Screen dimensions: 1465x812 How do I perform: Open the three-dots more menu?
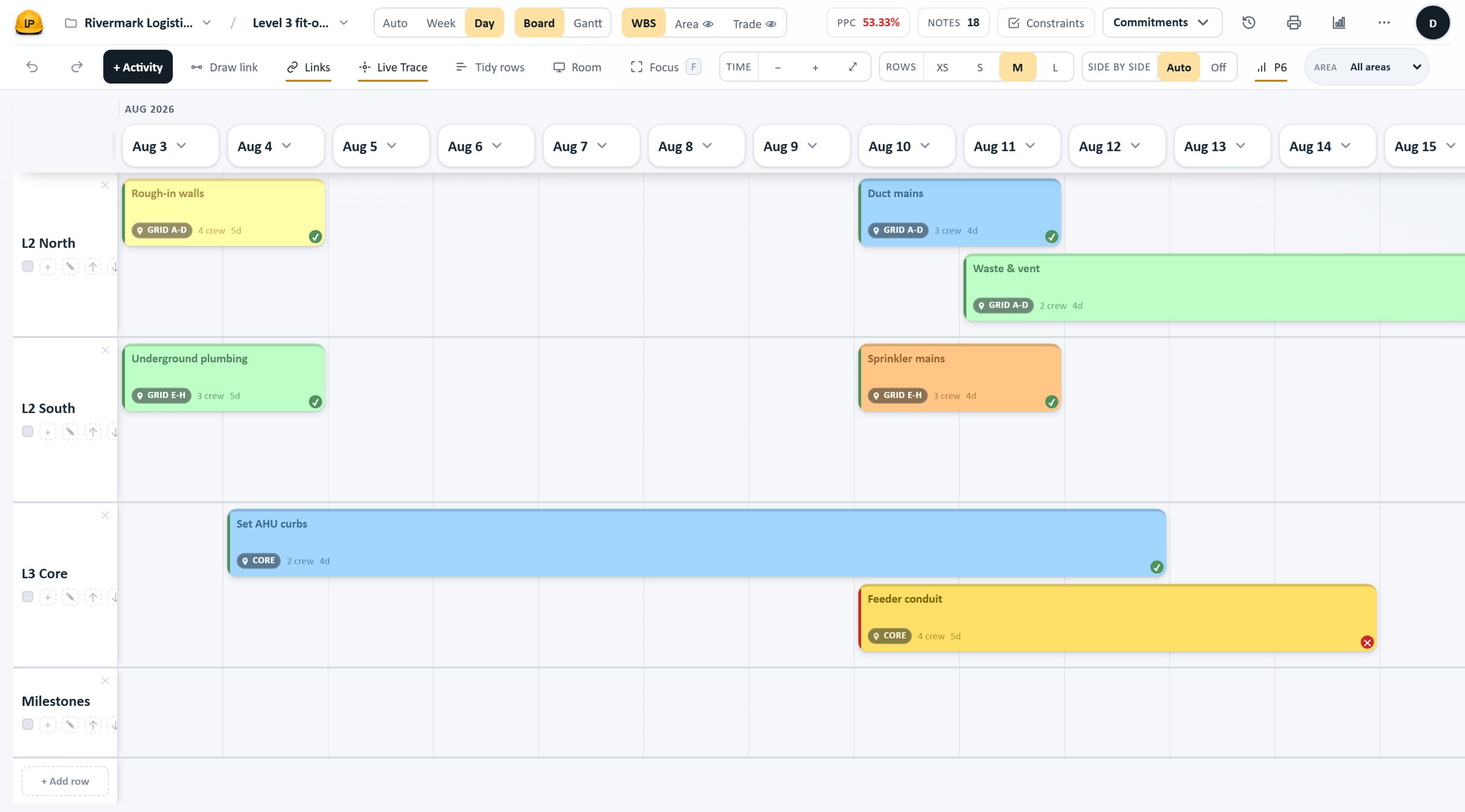(1384, 23)
